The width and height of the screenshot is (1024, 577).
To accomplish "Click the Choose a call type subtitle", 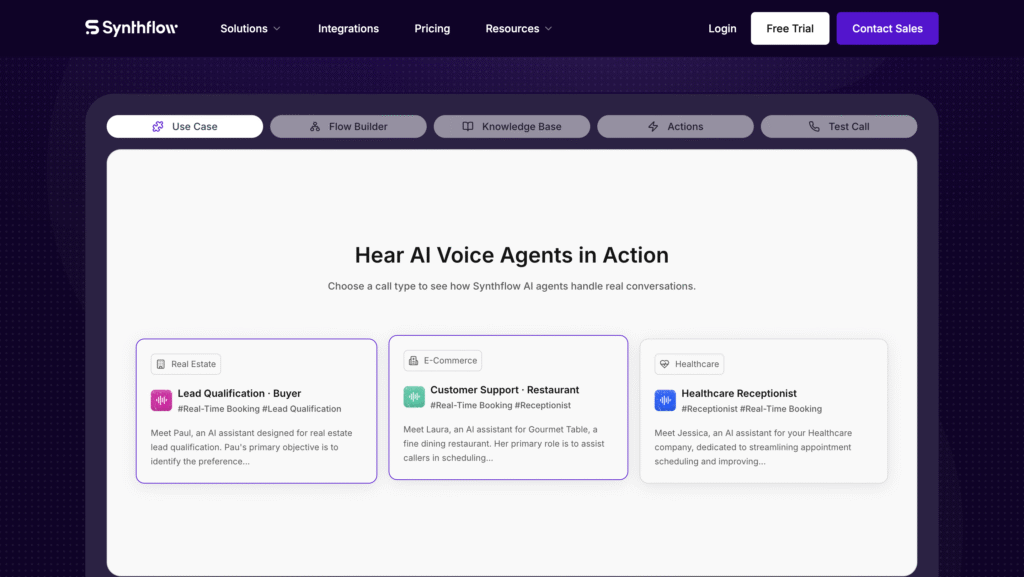I will point(511,286).
